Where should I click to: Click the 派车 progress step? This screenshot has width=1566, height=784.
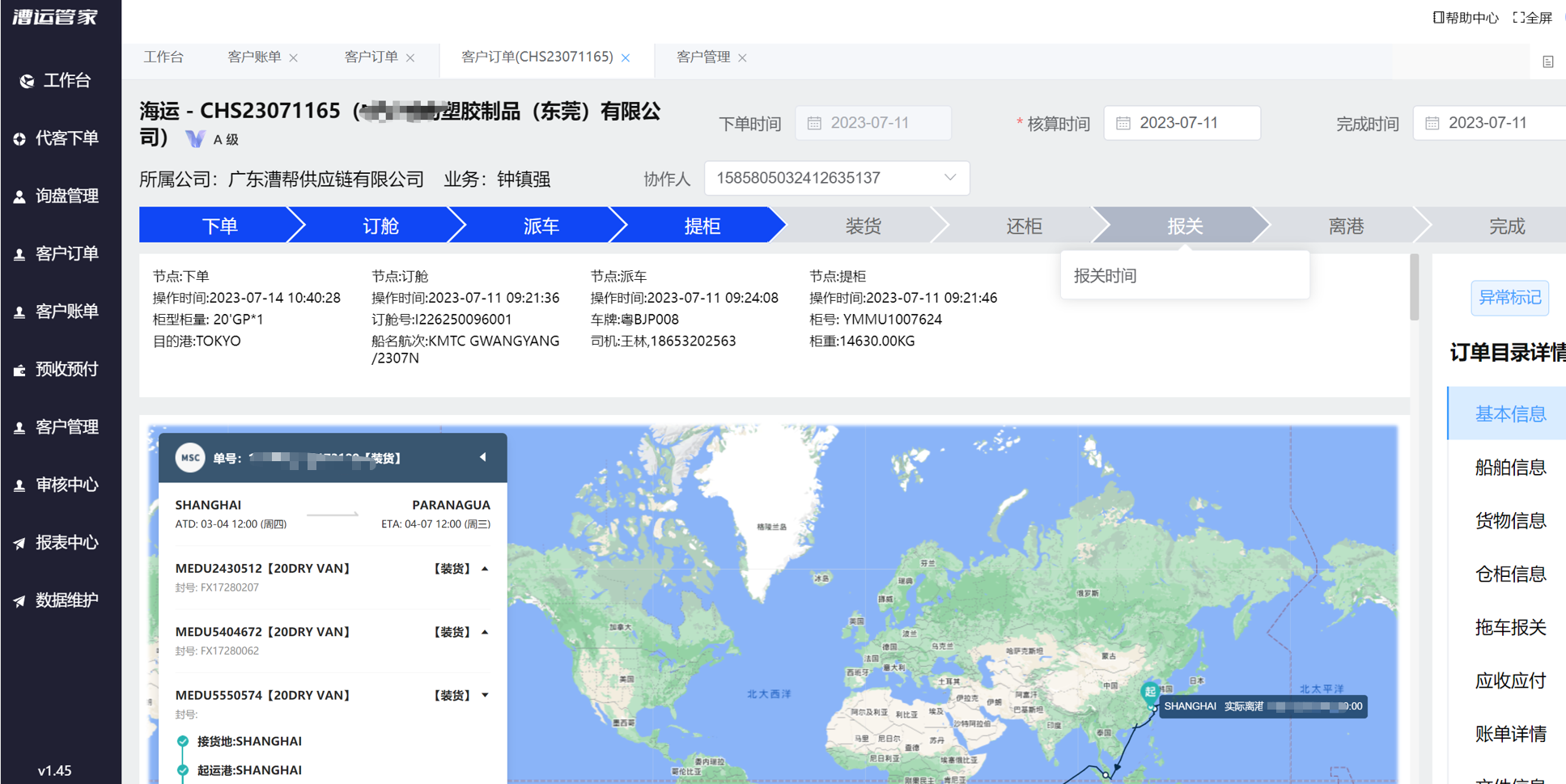[x=541, y=226]
